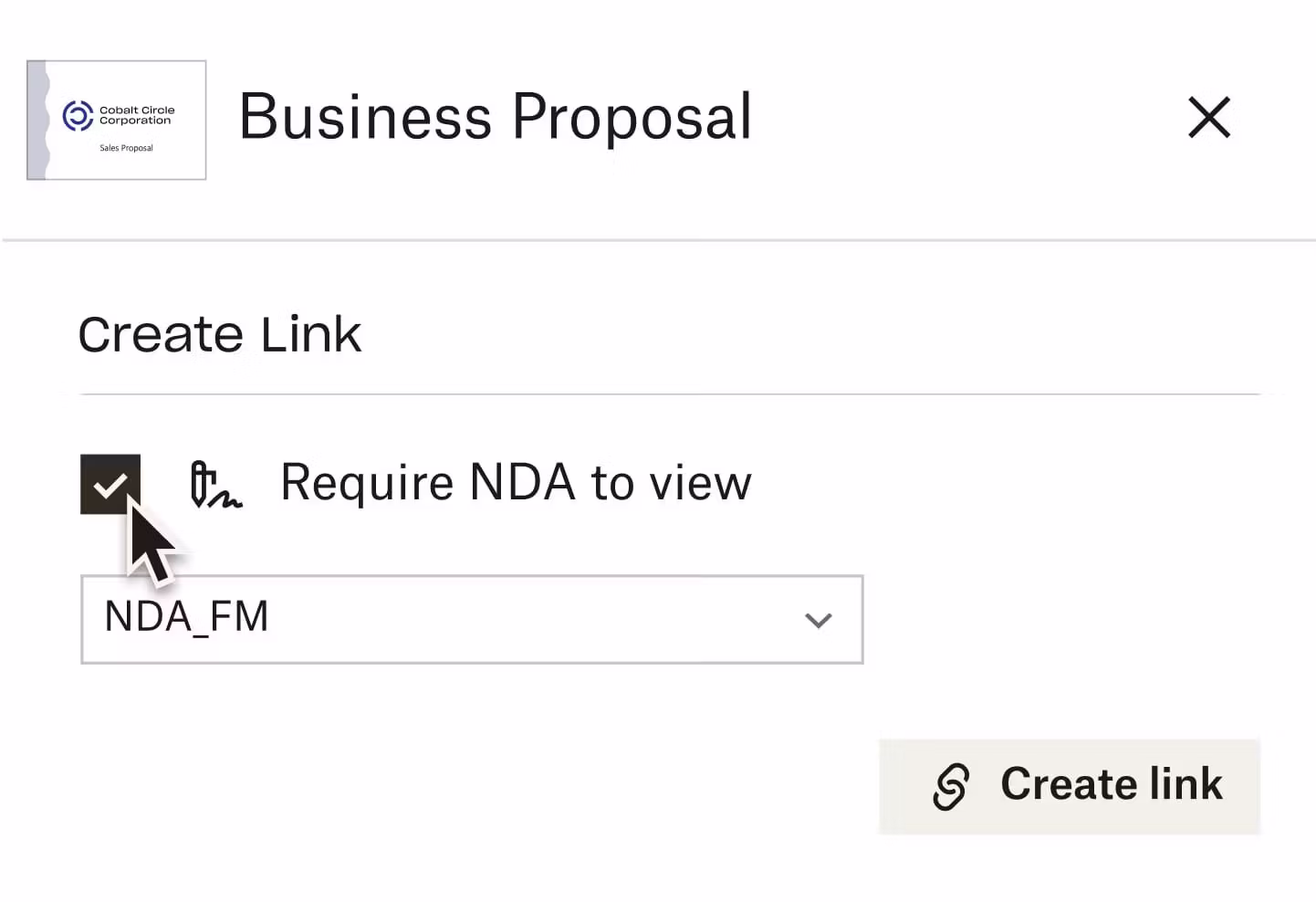Image resolution: width=1316 pixels, height=902 pixels.
Task: Open the Business Proposal document thumbnail
Action: click(x=117, y=121)
